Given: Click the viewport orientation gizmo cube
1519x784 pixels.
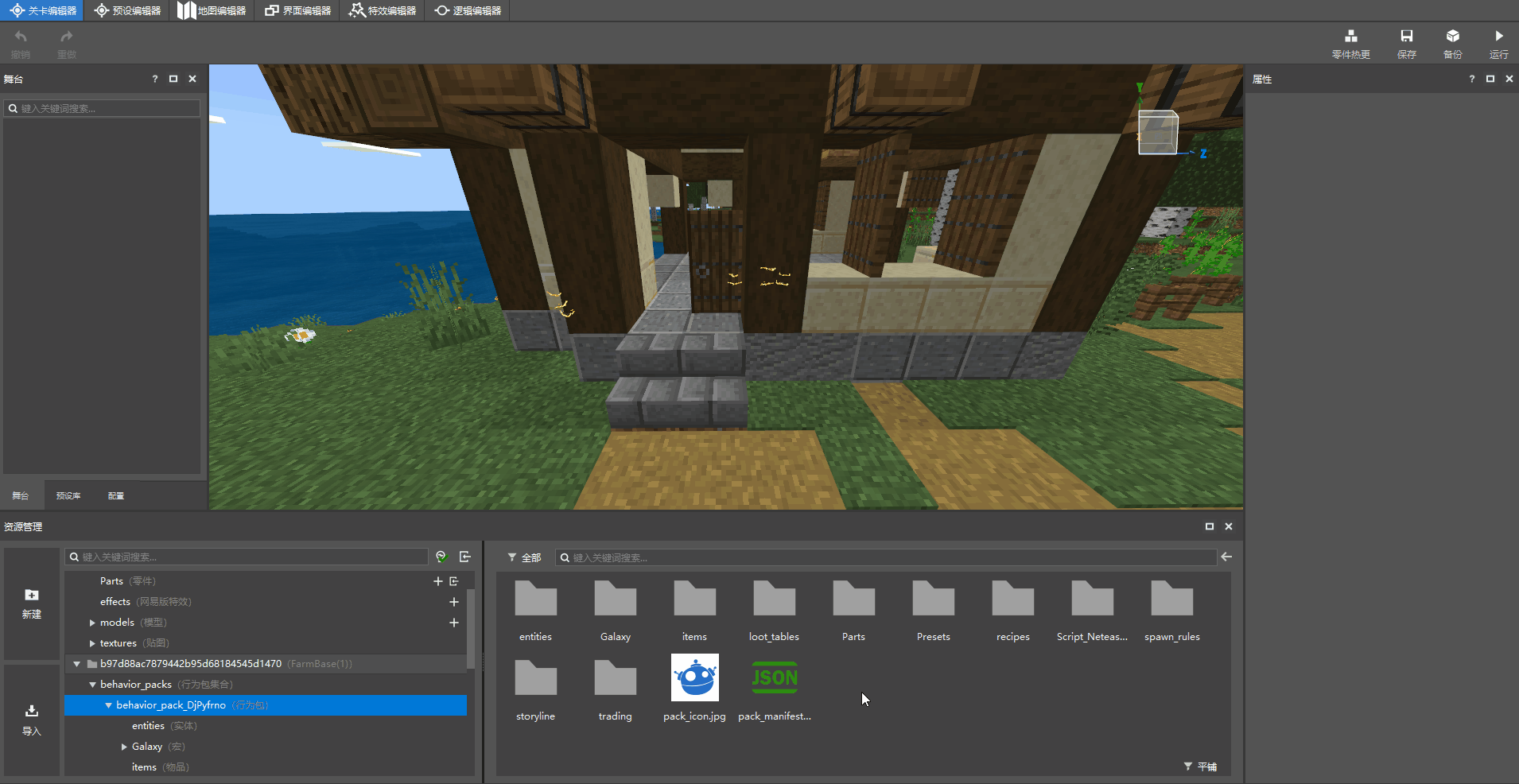Looking at the screenshot, I should (1158, 132).
